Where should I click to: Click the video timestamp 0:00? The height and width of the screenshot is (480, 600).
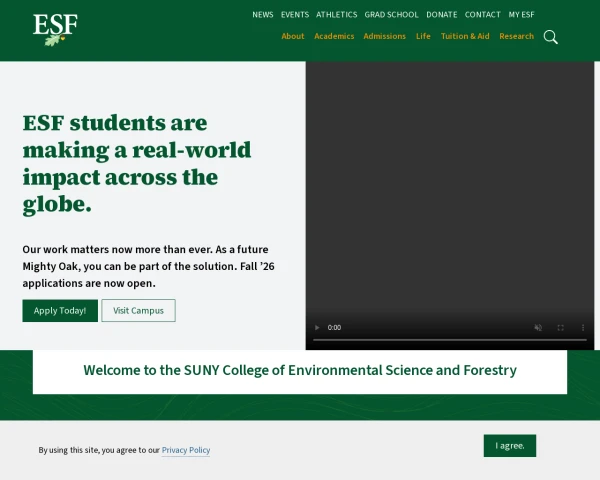(x=334, y=328)
